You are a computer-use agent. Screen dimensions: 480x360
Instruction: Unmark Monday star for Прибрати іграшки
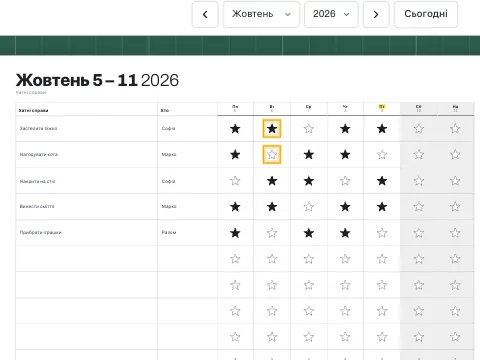(235, 233)
